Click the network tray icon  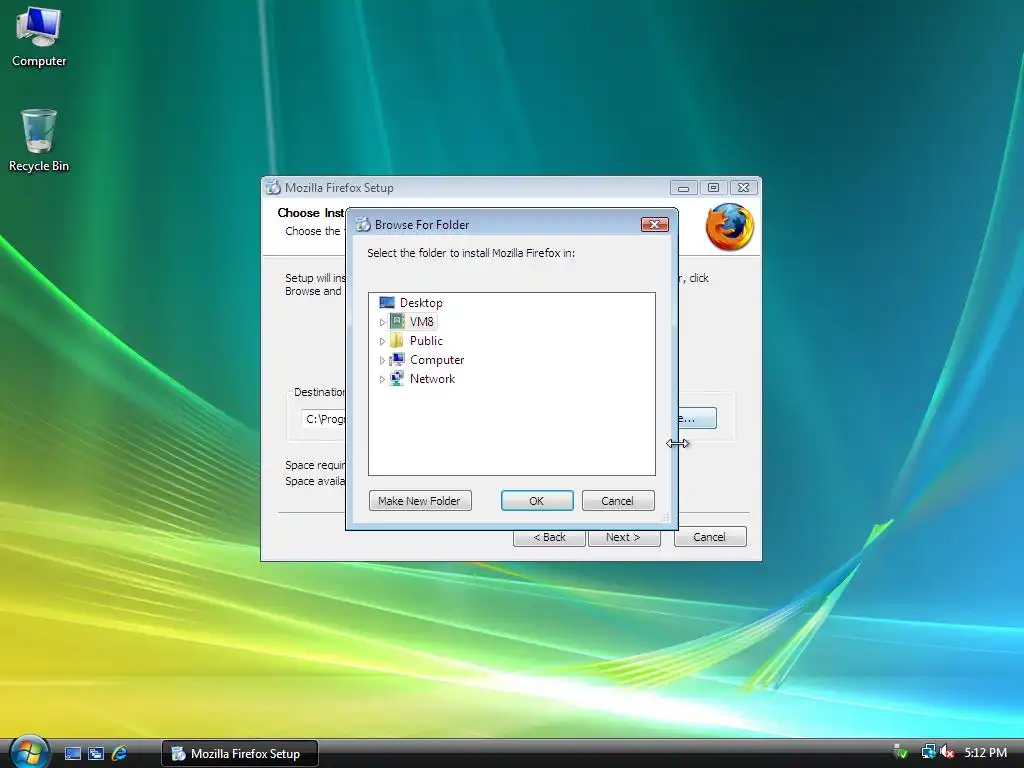click(928, 752)
